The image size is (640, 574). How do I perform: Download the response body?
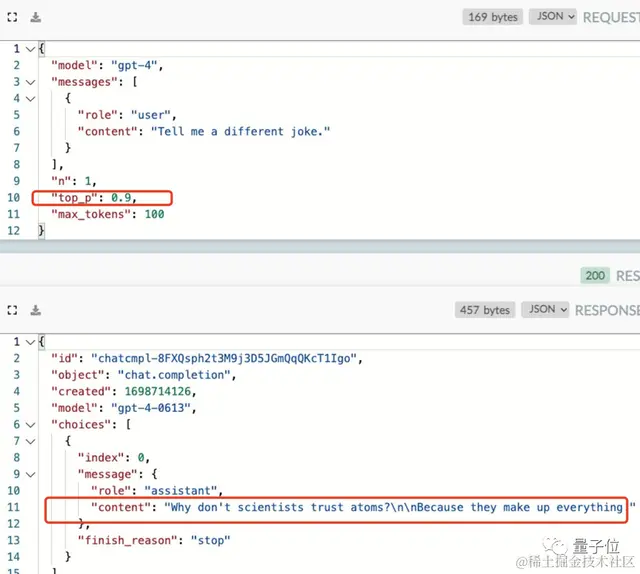click(x=36, y=310)
